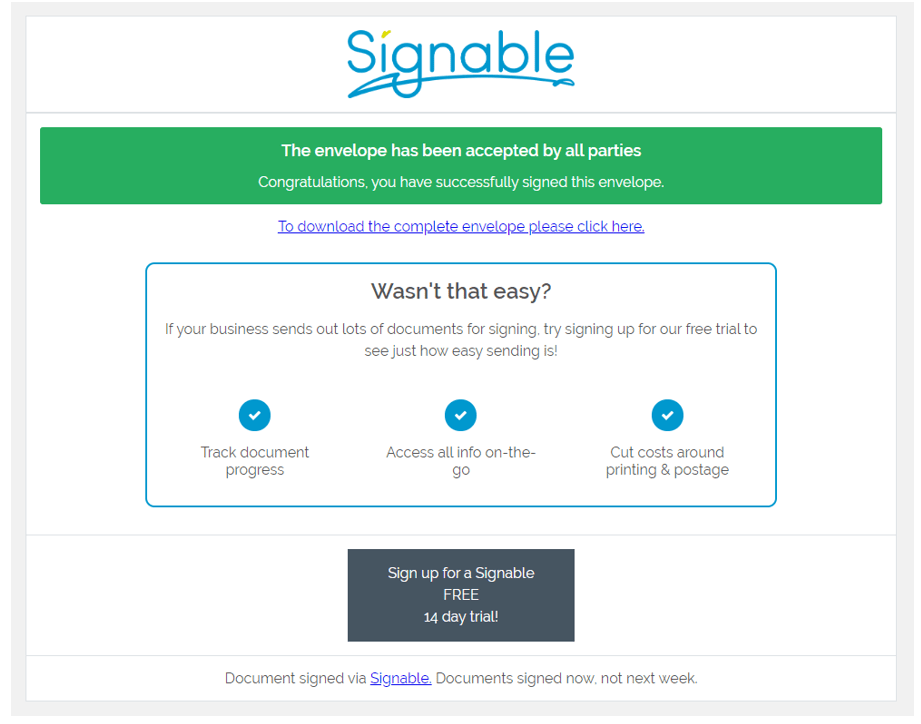Click the checkmark icon above Track document progress
921x724 pixels.
tap(254, 415)
